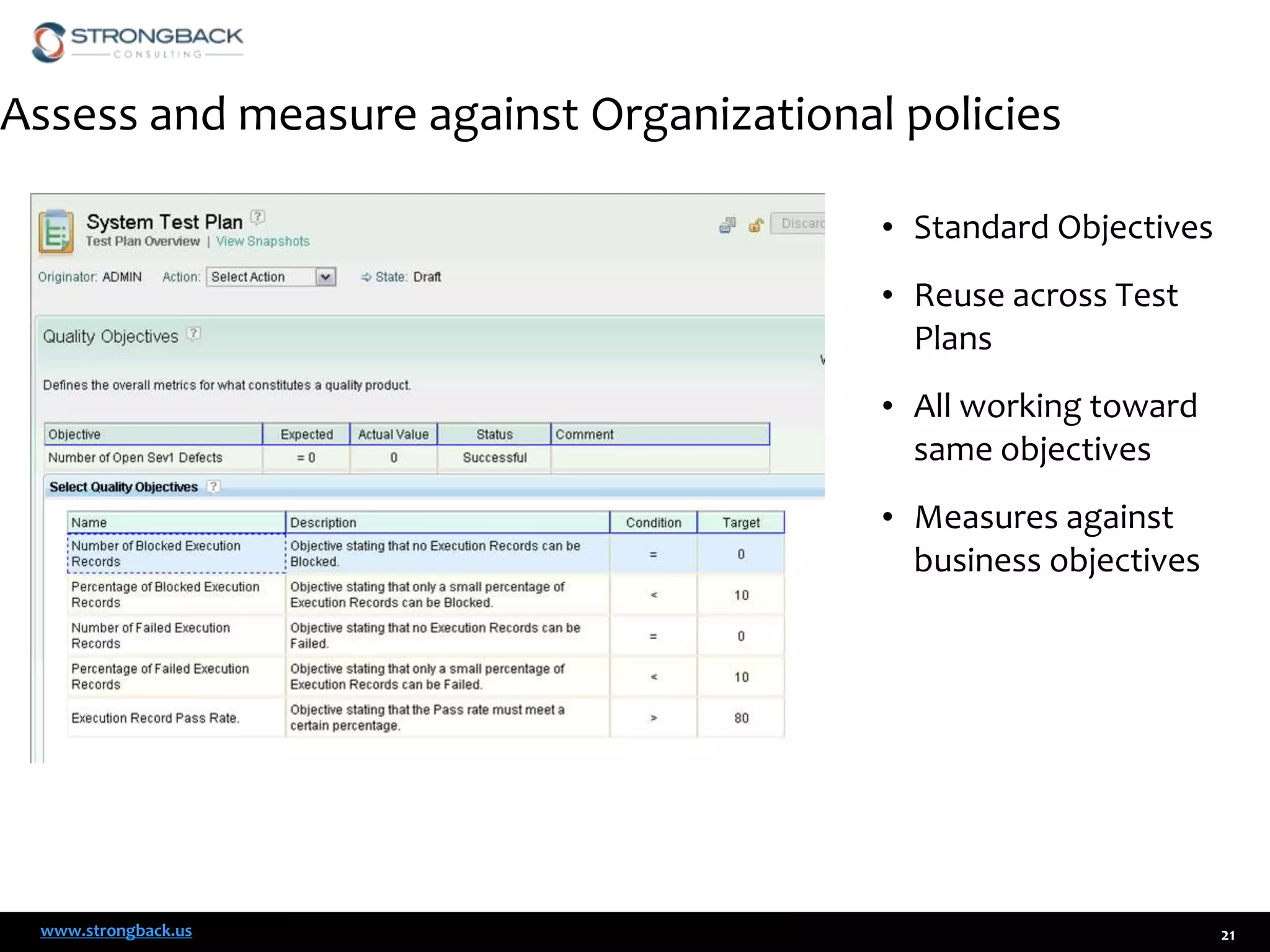Open help icon next to Quality Objectives

[194, 333]
